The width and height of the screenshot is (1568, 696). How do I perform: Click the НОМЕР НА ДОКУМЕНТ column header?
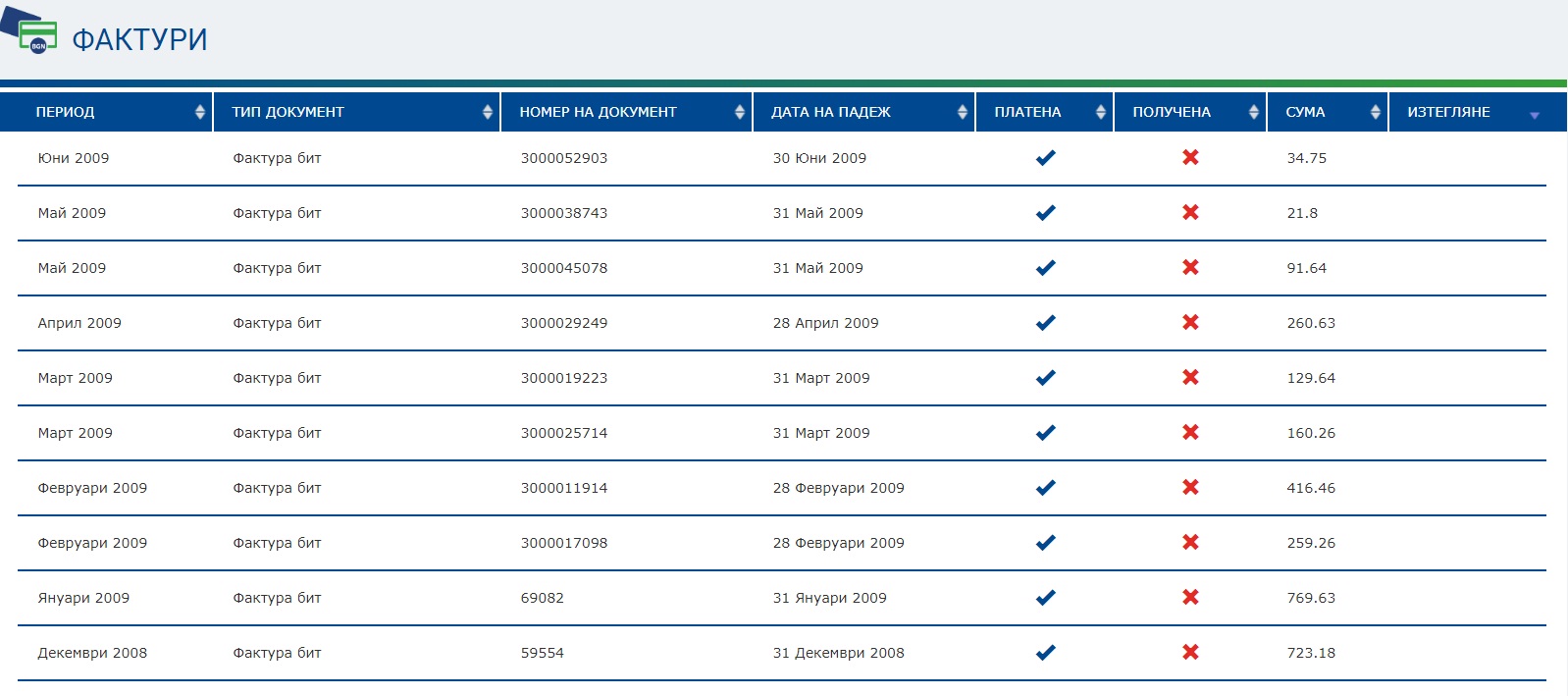(598, 112)
